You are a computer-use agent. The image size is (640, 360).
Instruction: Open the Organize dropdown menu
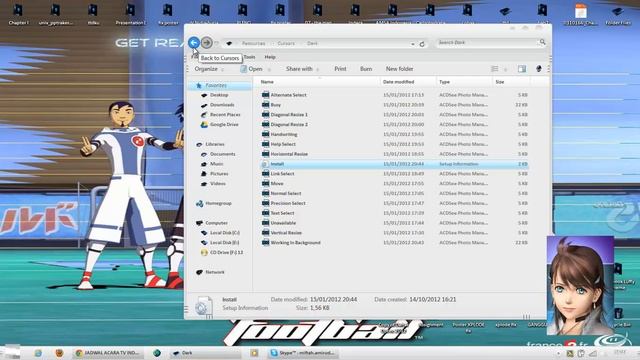click(x=209, y=69)
